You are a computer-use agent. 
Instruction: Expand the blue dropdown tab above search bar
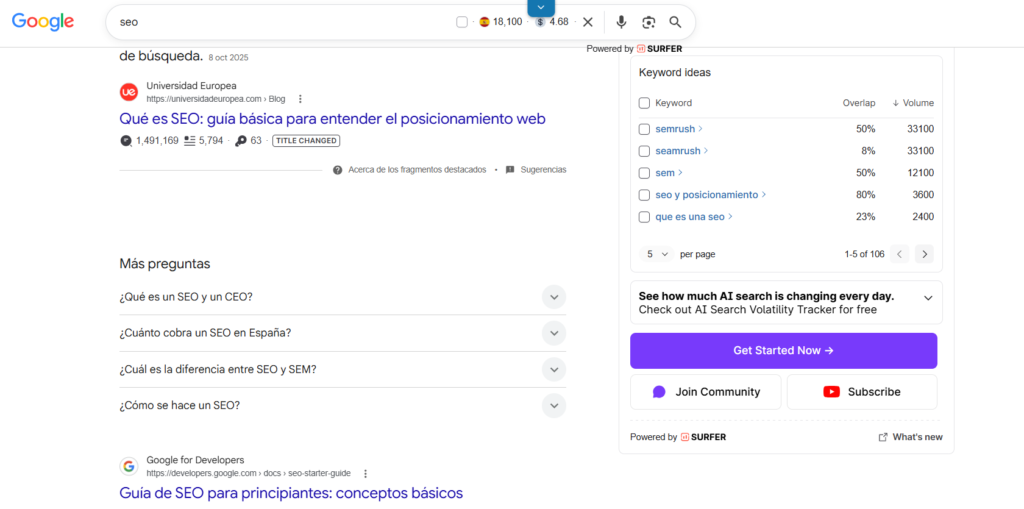[x=541, y=7]
